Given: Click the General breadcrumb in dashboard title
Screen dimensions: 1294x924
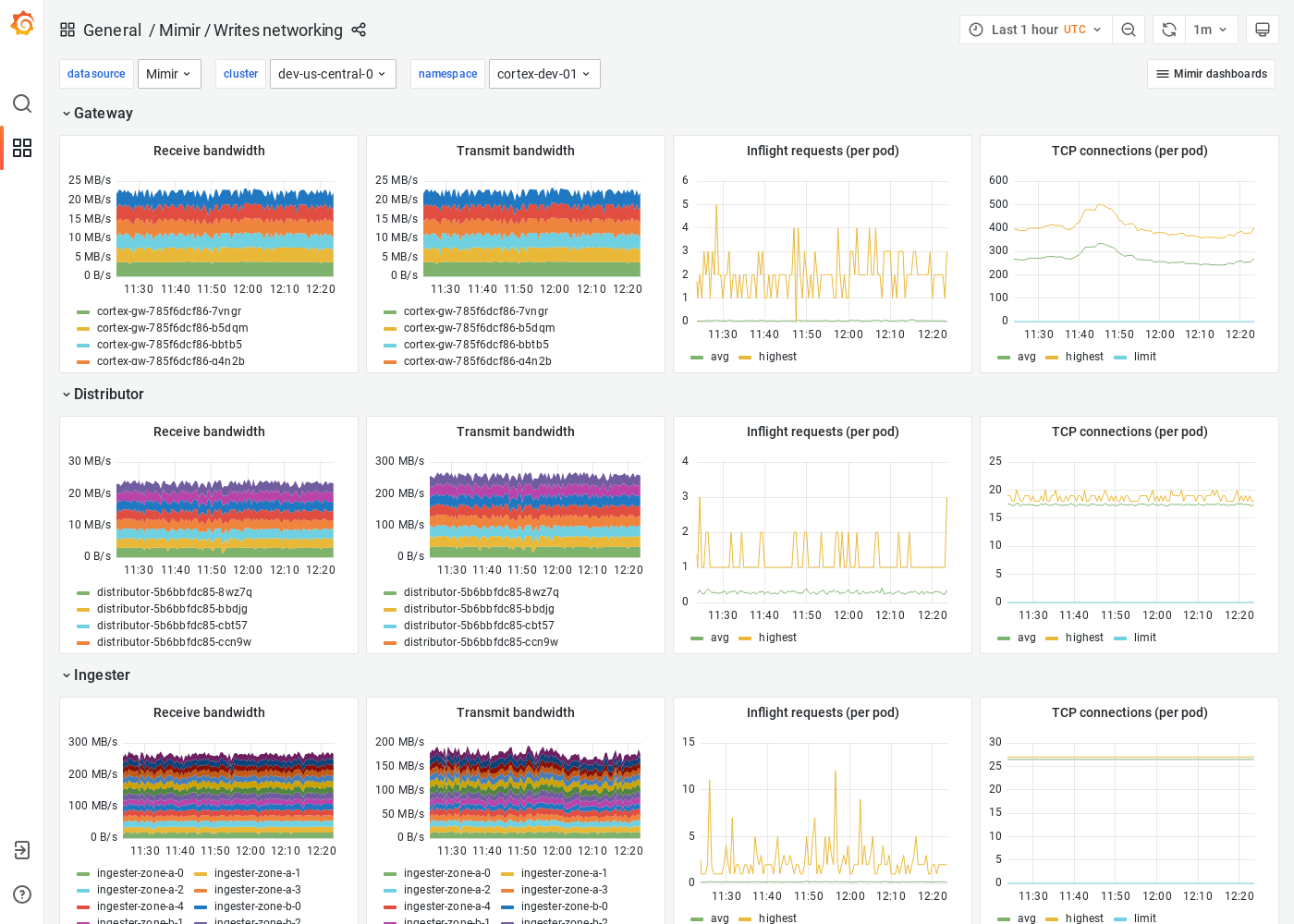Looking at the screenshot, I should point(112,30).
